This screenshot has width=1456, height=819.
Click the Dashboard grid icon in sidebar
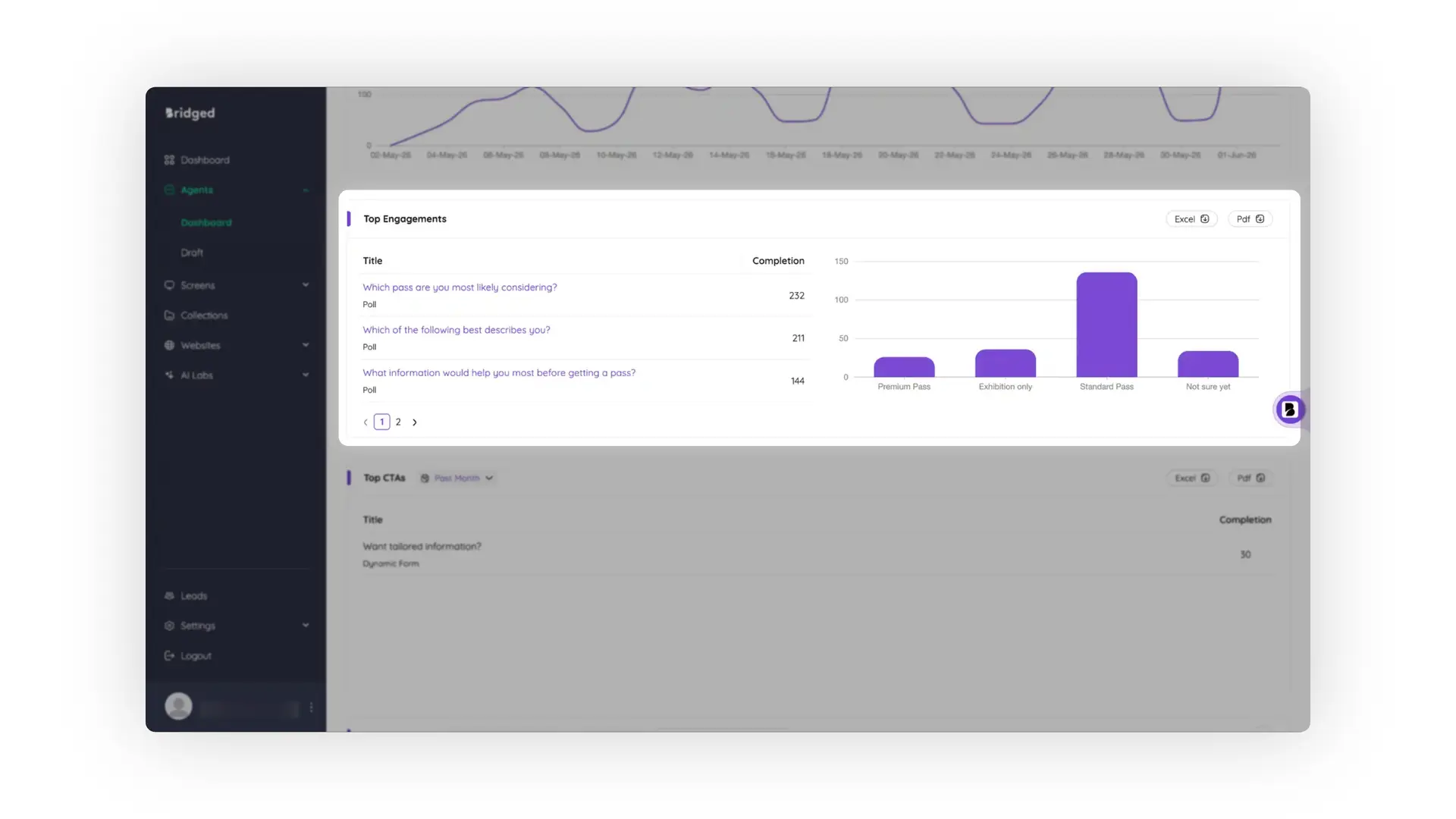[x=169, y=160]
